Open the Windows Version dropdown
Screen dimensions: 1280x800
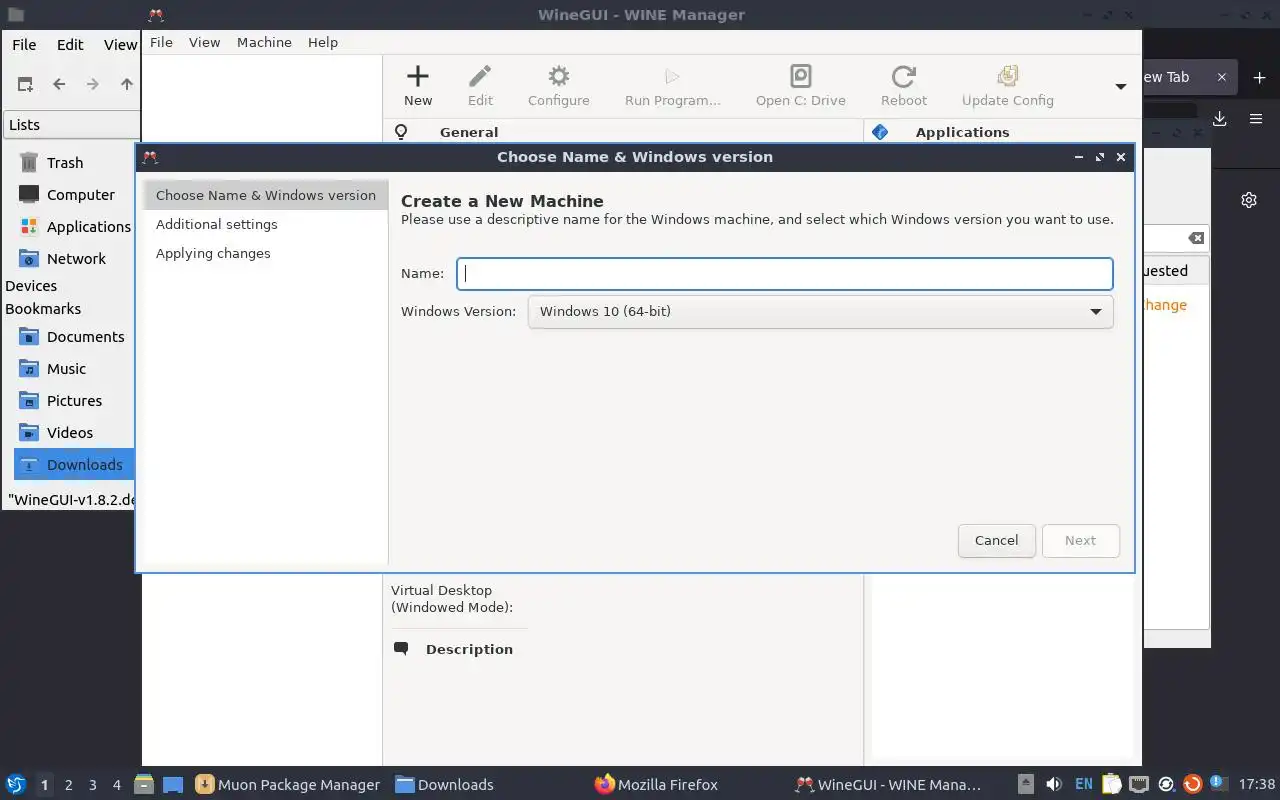(820, 311)
